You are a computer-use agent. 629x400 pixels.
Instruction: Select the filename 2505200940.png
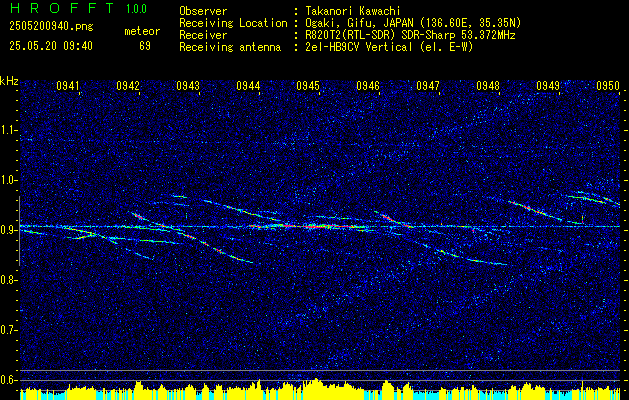click(51, 27)
